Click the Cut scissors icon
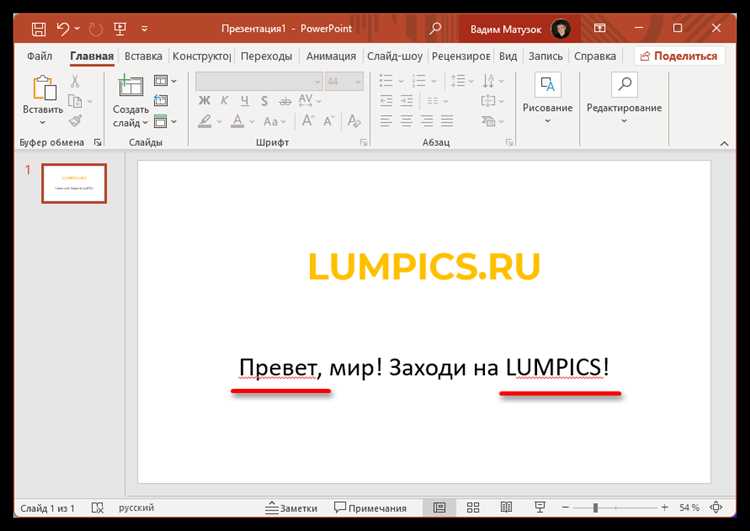Image resolution: width=750 pixels, height=531 pixels. [x=75, y=81]
